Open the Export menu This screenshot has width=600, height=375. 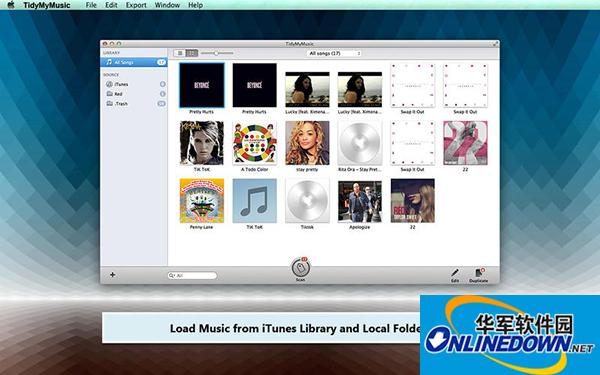click(x=136, y=5)
